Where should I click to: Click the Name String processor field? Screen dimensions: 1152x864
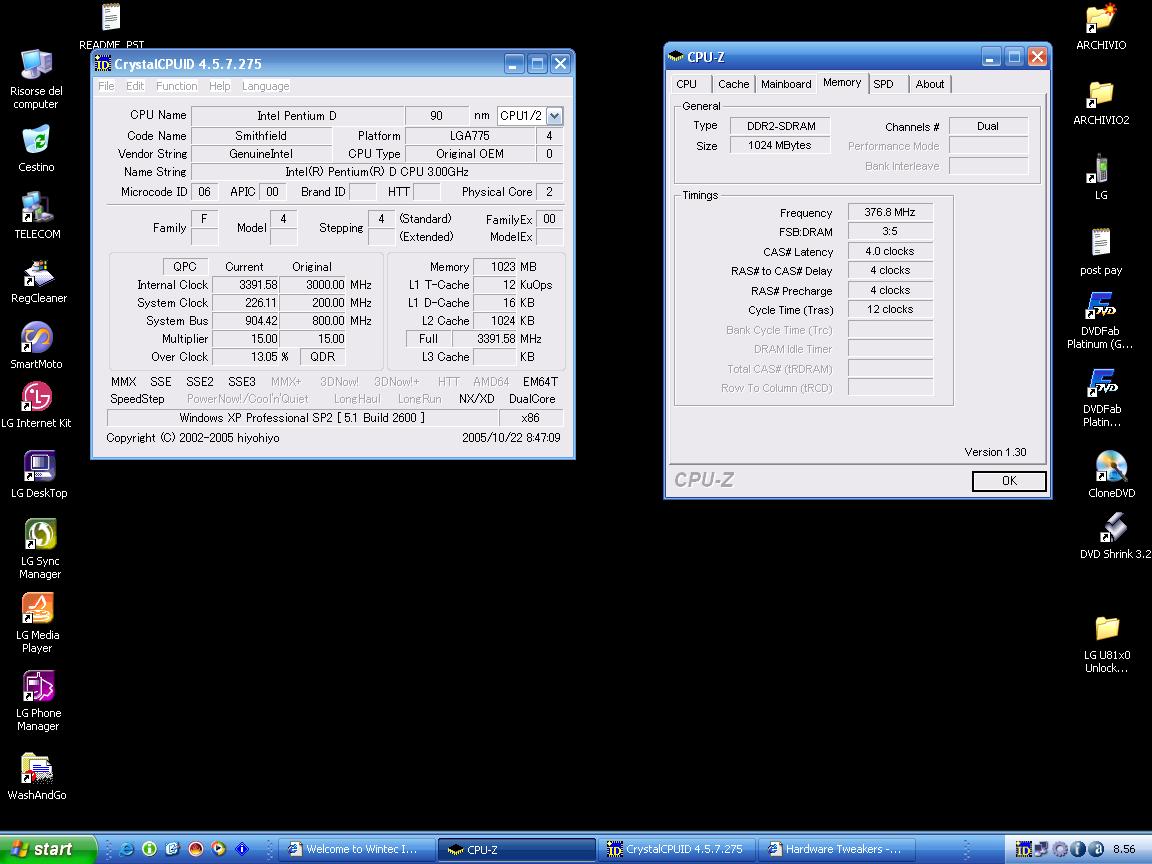(377, 172)
